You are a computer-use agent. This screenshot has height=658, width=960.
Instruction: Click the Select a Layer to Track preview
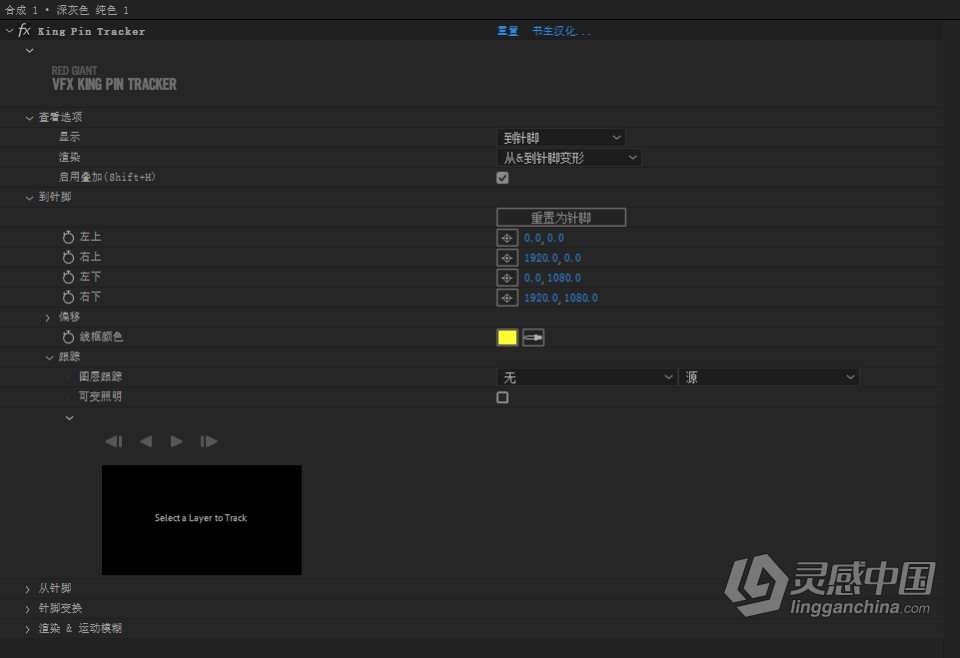(x=201, y=520)
